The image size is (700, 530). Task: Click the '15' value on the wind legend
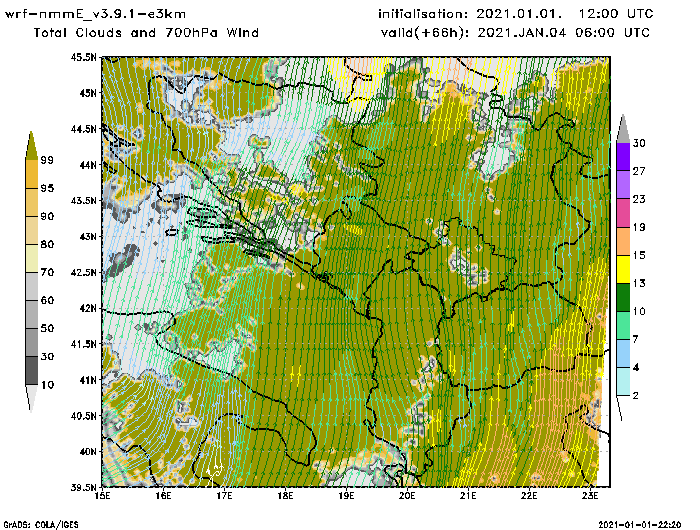pyautogui.click(x=639, y=255)
